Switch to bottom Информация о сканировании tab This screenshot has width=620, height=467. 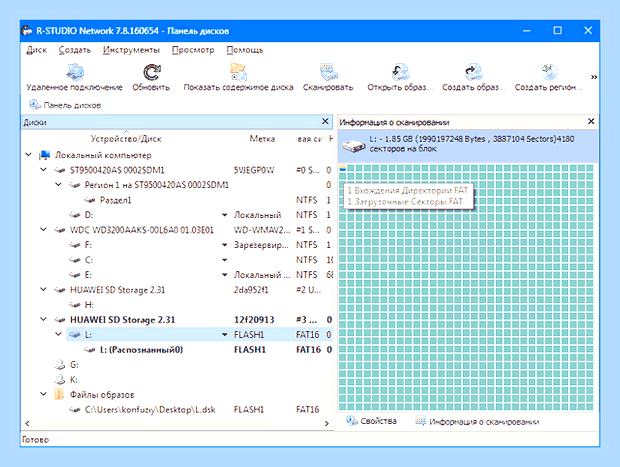pyautogui.click(x=477, y=422)
